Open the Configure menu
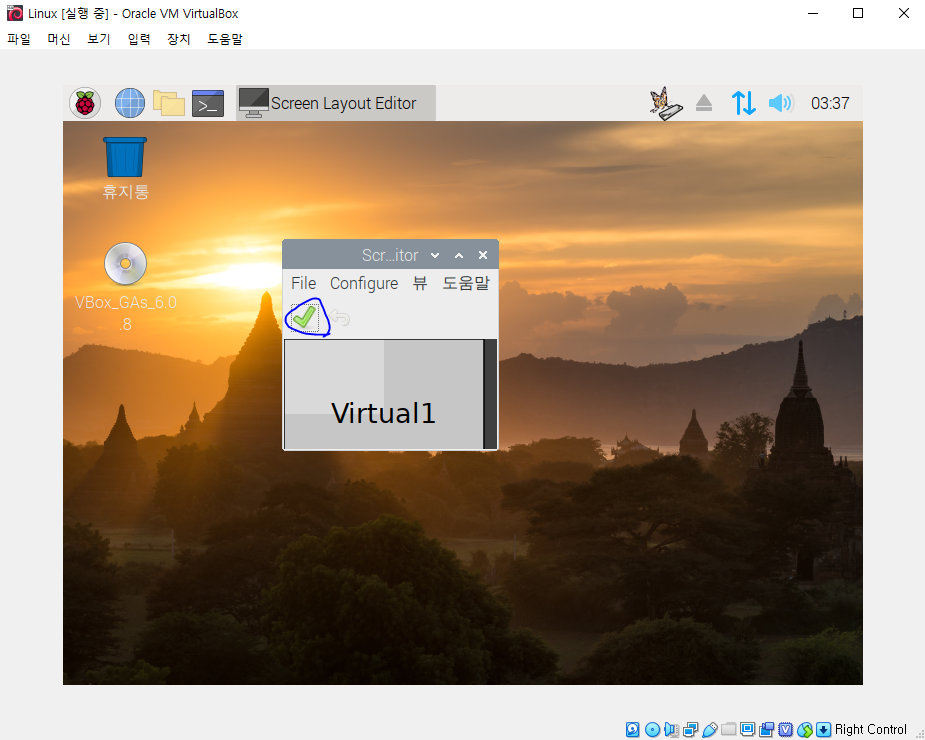This screenshot has width=925, height=740. coord(364,283)
